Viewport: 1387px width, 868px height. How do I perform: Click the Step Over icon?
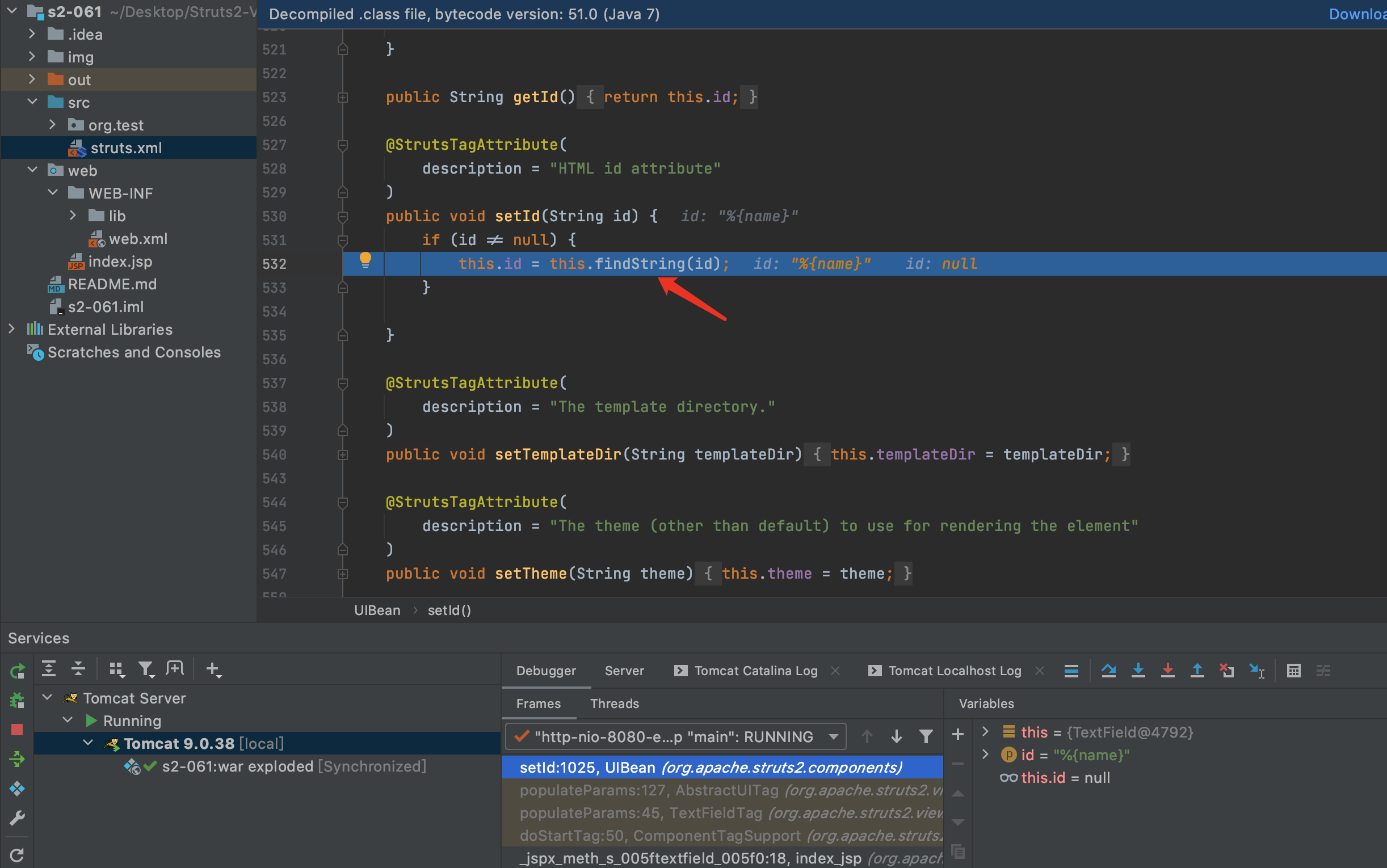tap(1108, 671)
